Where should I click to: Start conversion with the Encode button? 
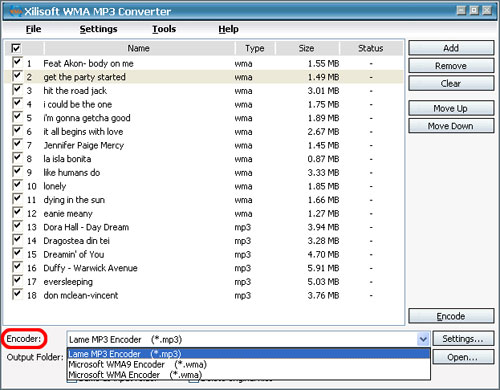[x=451, y=316]
